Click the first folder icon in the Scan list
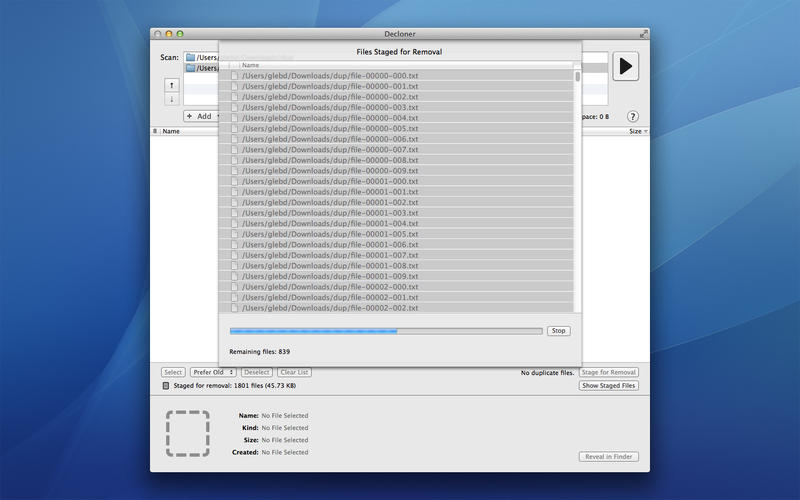The width and height of the screenshot is (800, 500). pyautogui.click(x=191, y=57)
